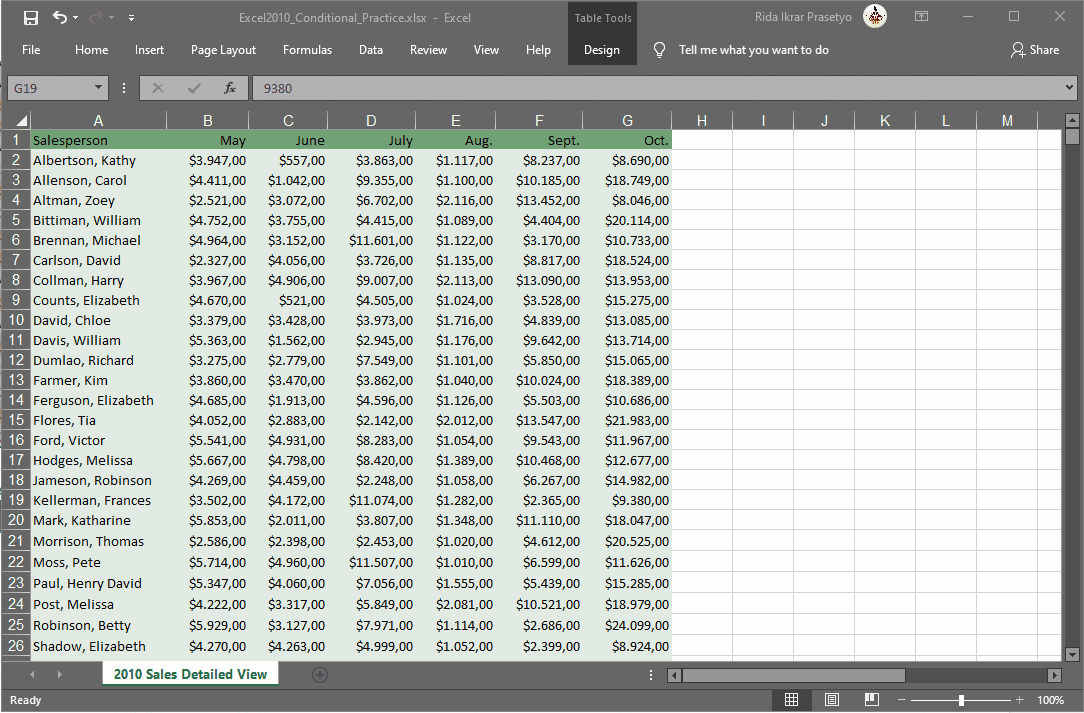Open the Formulas ribbon tab
The width and height of the screenshot is (1084, 713).
pos(307,50)
